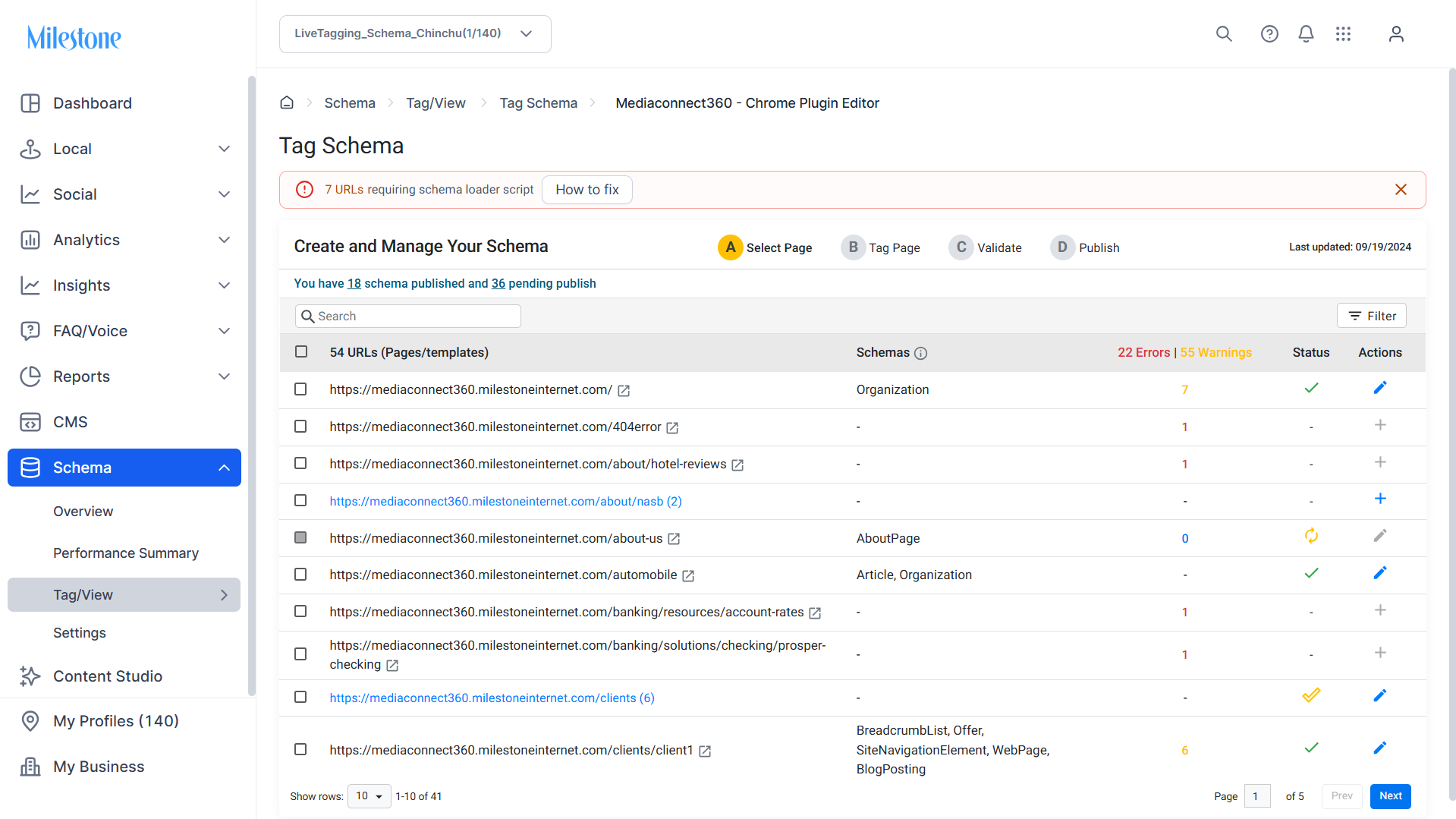Add schema to the hotel-reviews row
Viewport: 1456px width, 819px height.
point(1380,462)
